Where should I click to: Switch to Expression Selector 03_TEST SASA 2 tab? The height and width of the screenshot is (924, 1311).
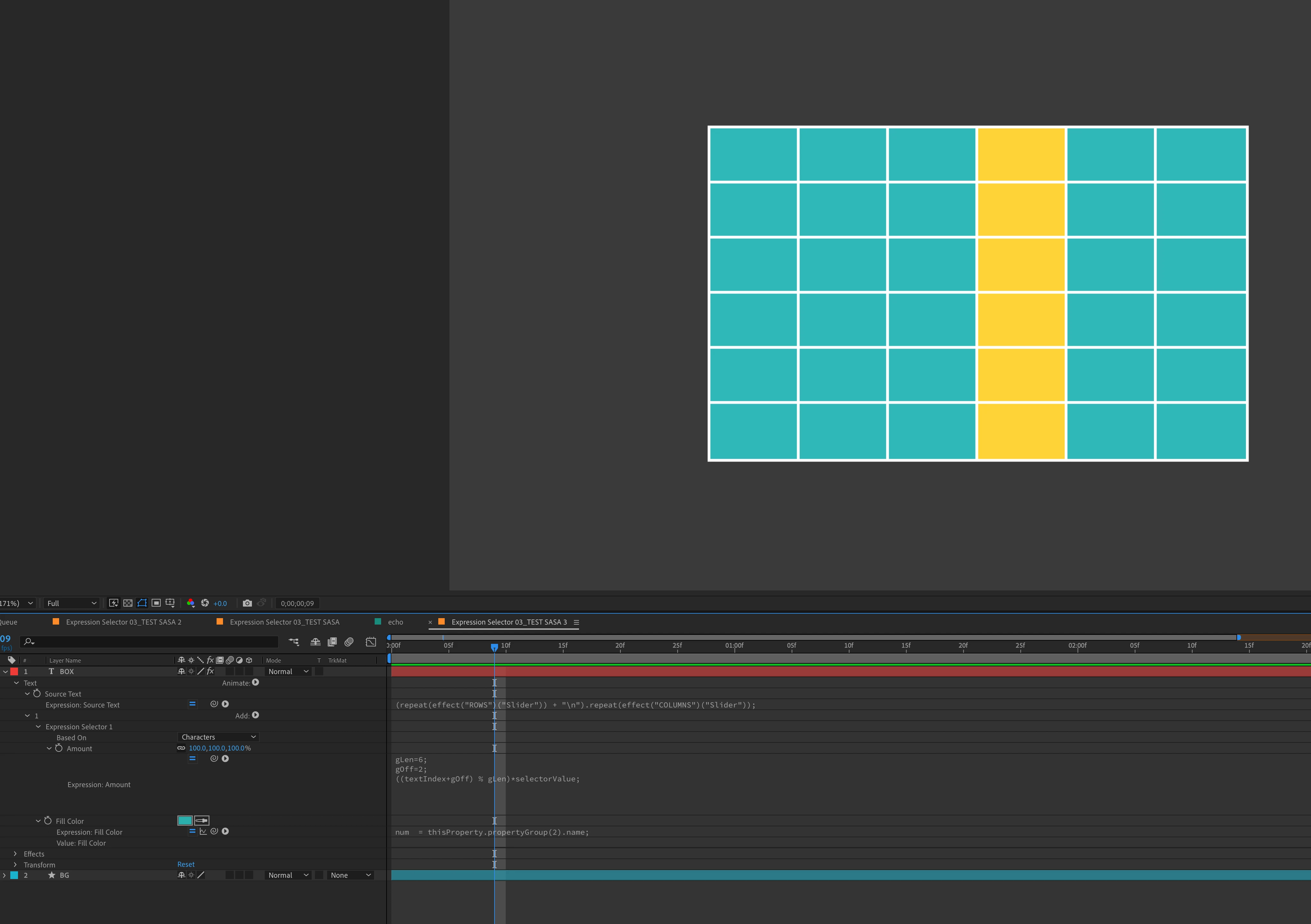[123, 622]
